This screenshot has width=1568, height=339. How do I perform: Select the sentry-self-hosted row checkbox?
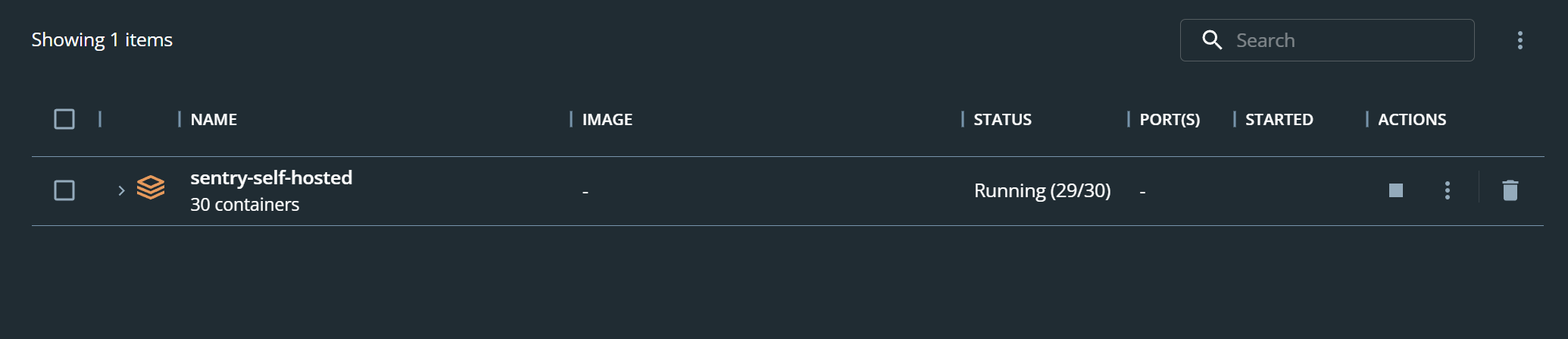(x=64, y=190)
